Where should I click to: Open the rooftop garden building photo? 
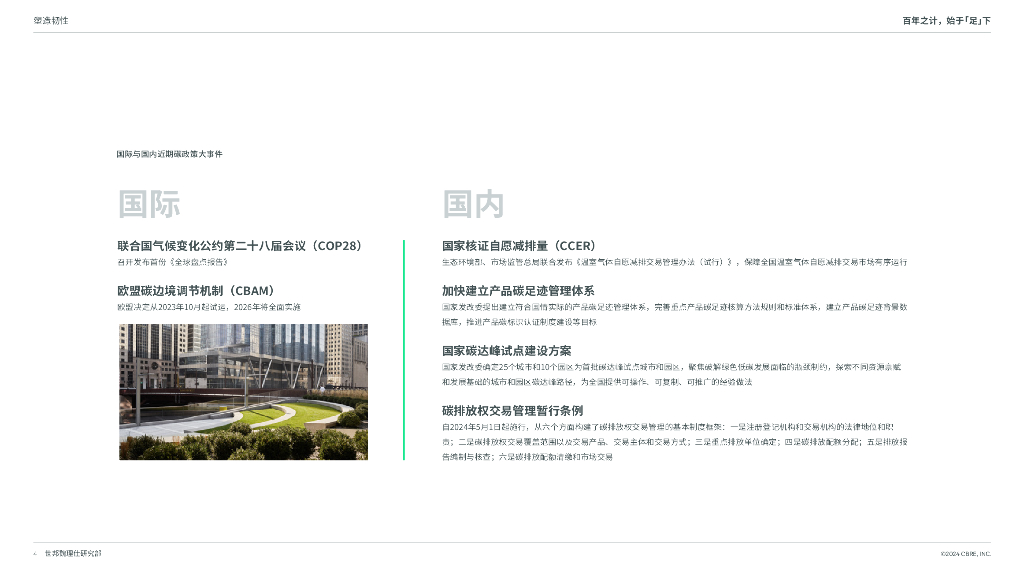[243, 392]
